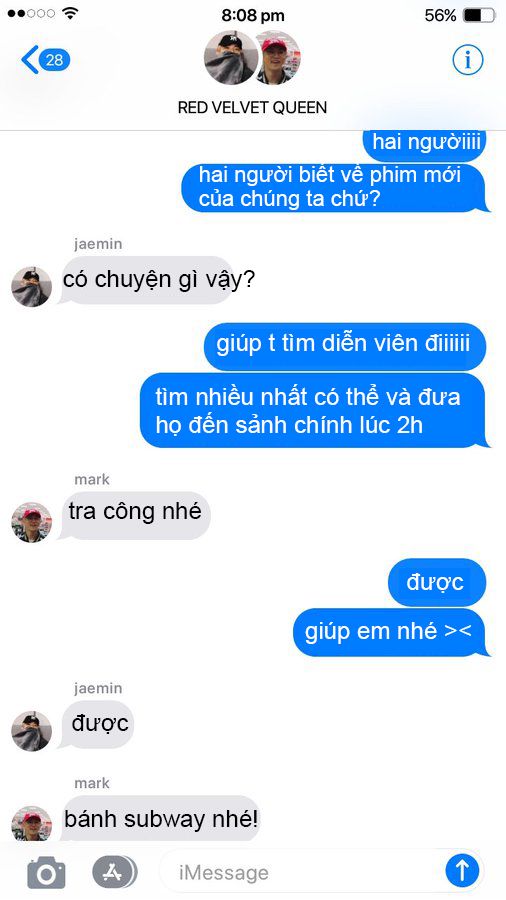The image size is (506, 900).
Task: Open the camera icon
Action: [46, 872]
